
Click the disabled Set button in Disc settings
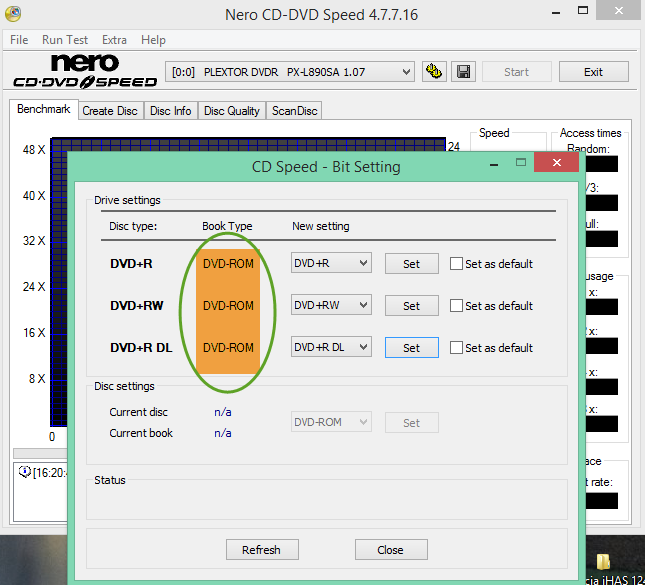[x=411, y=423]
